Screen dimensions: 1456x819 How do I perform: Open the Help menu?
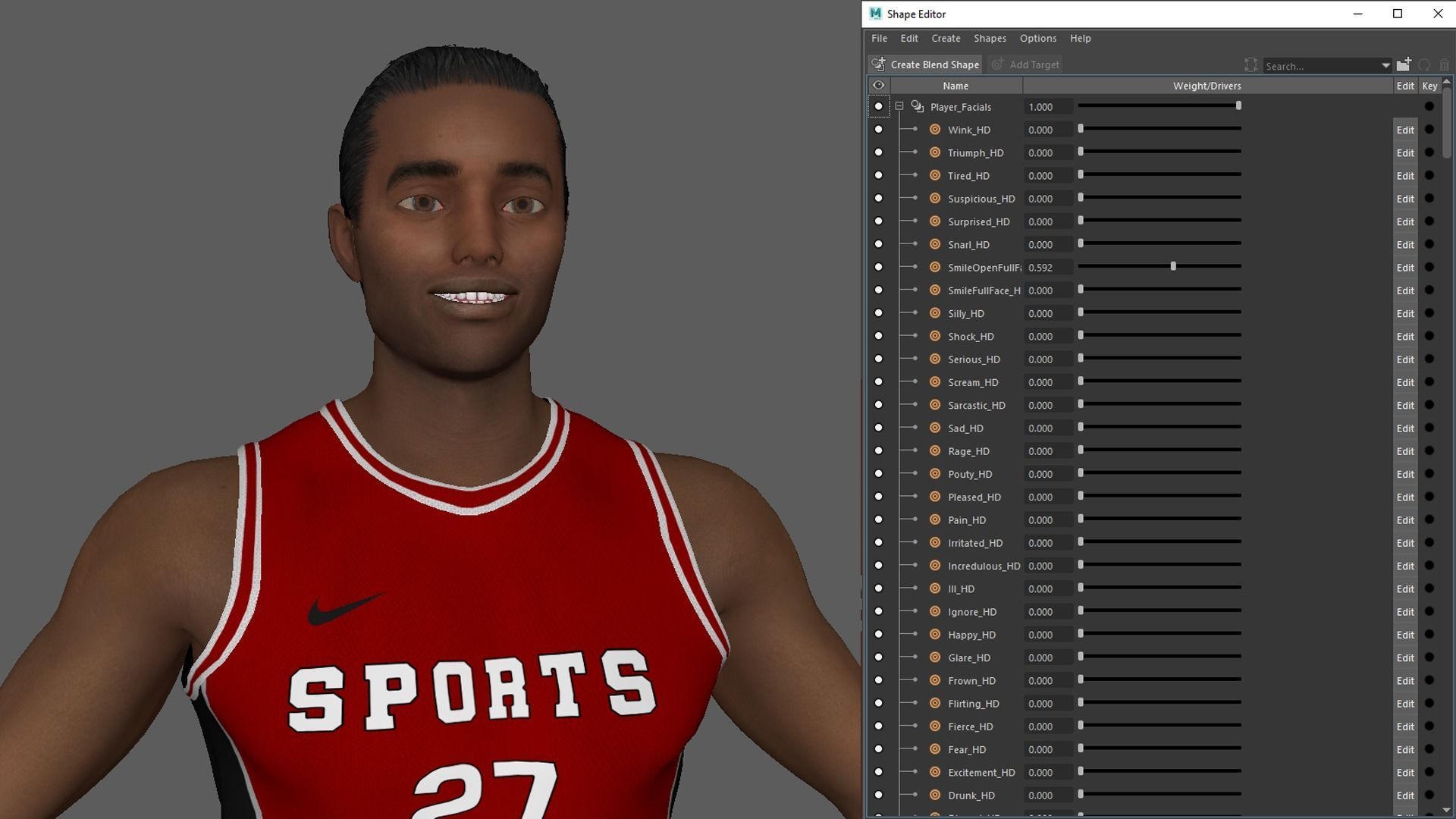coord(1080,38)
